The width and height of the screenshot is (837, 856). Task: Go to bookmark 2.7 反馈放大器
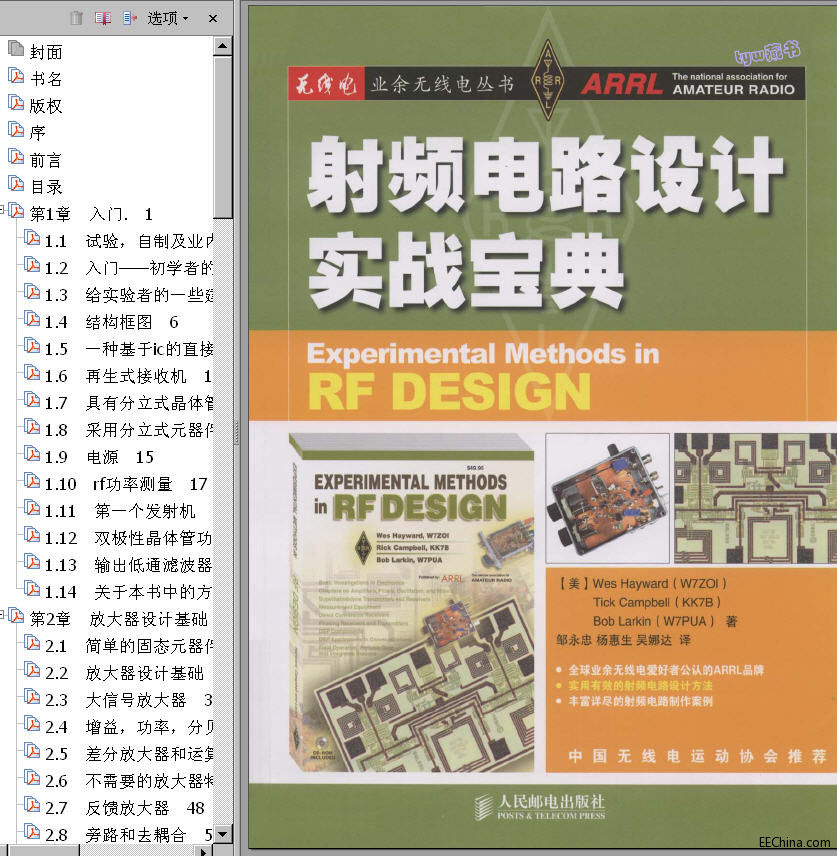pyautogui.click(x=125, y=808)
